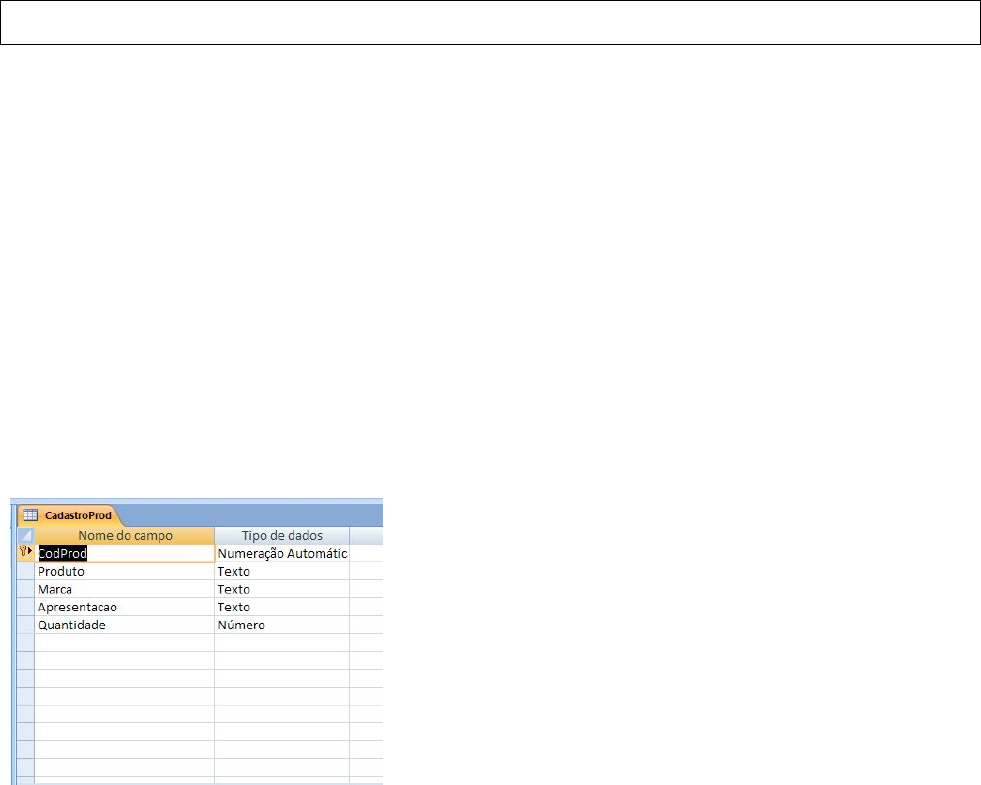This screenshot has width=981, height=785.
Task: Click the first empty field name cell below Quantidade
Action: [125, 643]
